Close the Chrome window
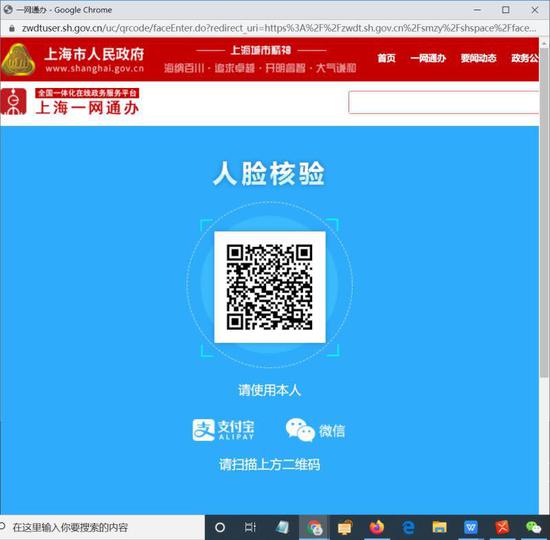Viewport: 550px width, 540px height. (535, 10)
